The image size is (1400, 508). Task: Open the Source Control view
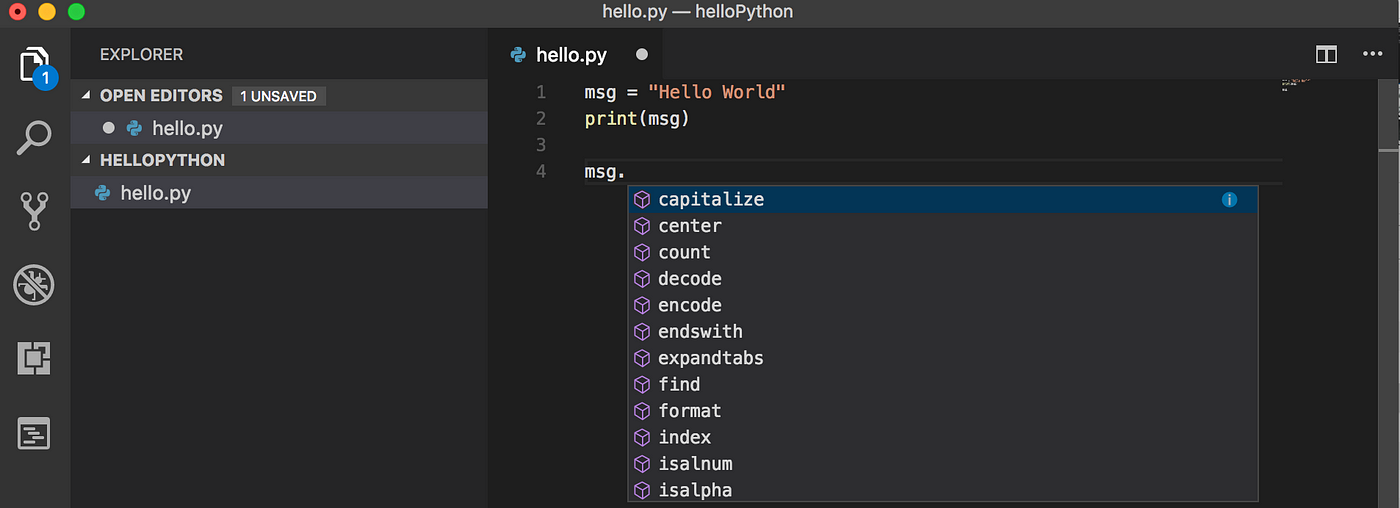pos(35,212)
